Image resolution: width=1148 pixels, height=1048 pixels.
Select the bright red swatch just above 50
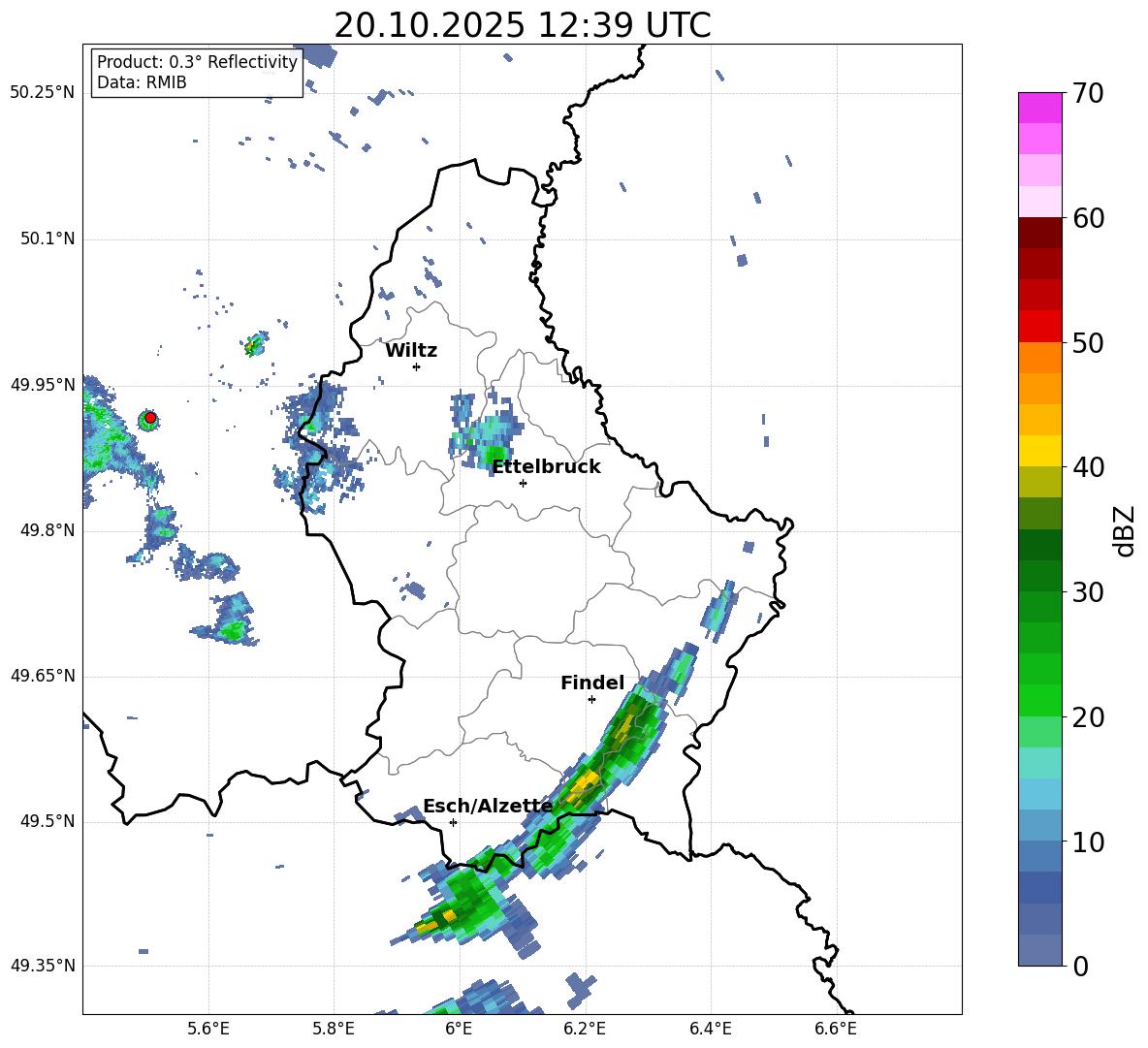pyautogui.click(x=1039, y=327)
